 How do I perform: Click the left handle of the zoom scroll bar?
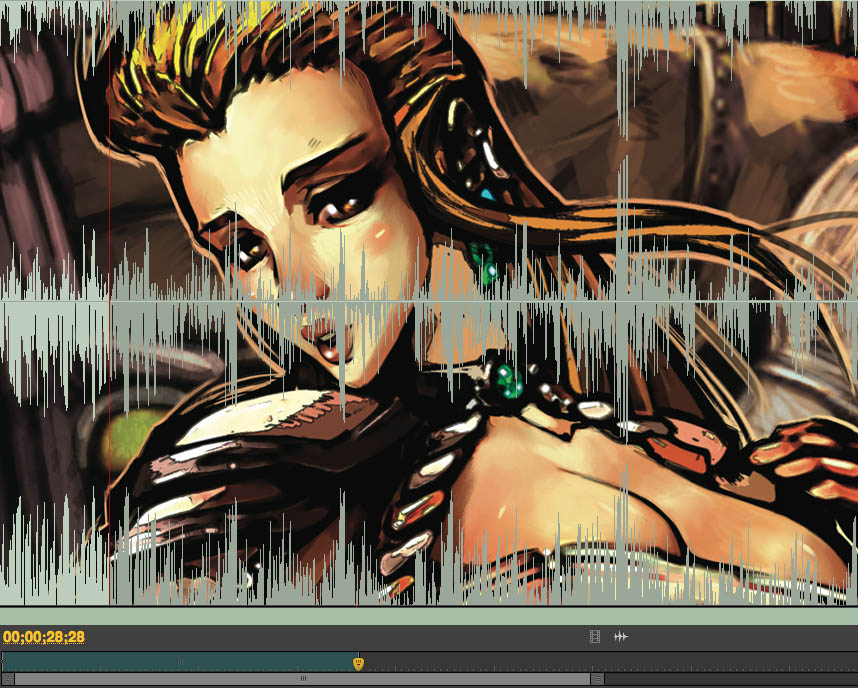click(x=8, y=679)
